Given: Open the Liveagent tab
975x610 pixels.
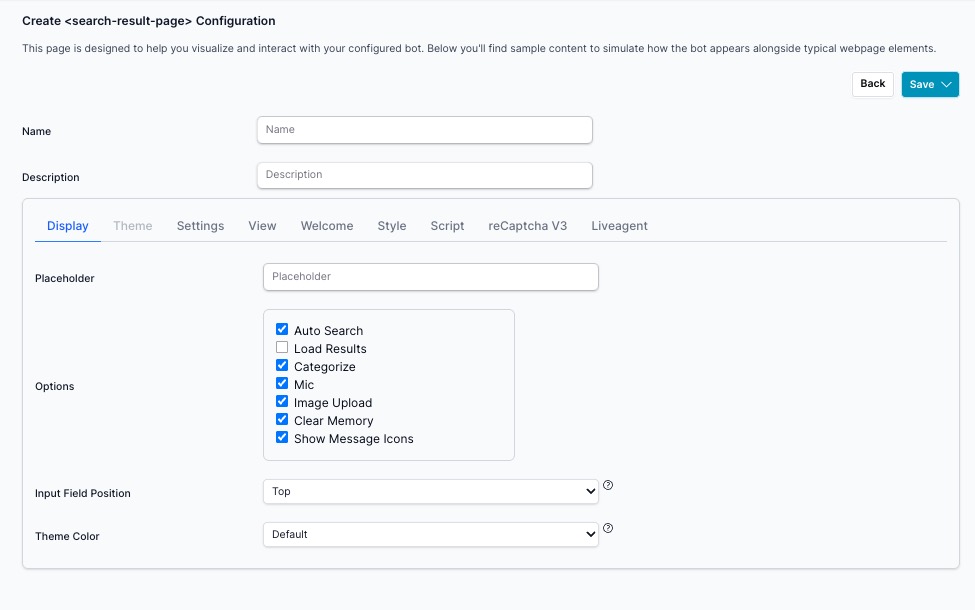Looking at the screenshot, I should tap(619, 226).
